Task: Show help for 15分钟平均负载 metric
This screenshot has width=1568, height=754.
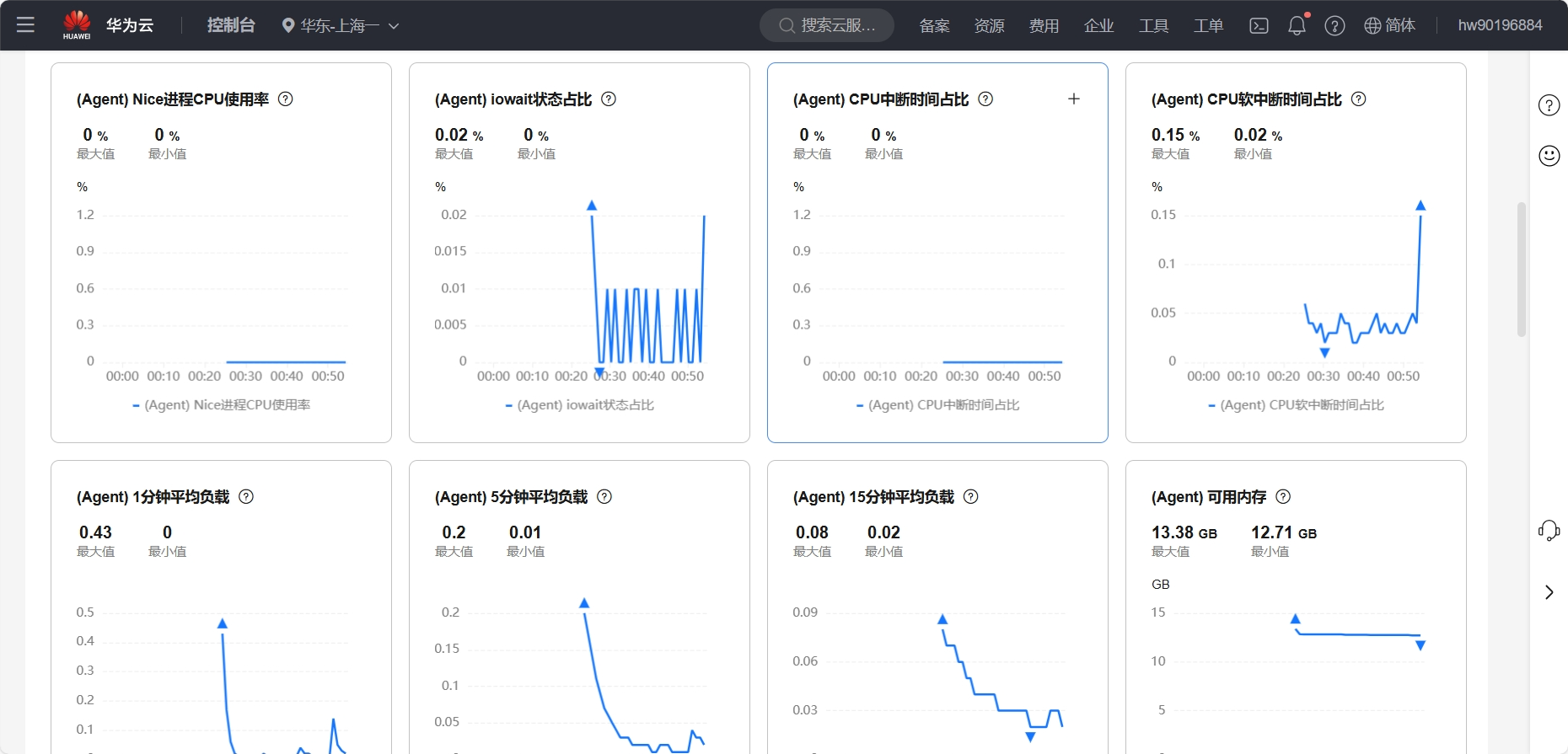Action: click(x=971, y=496)
